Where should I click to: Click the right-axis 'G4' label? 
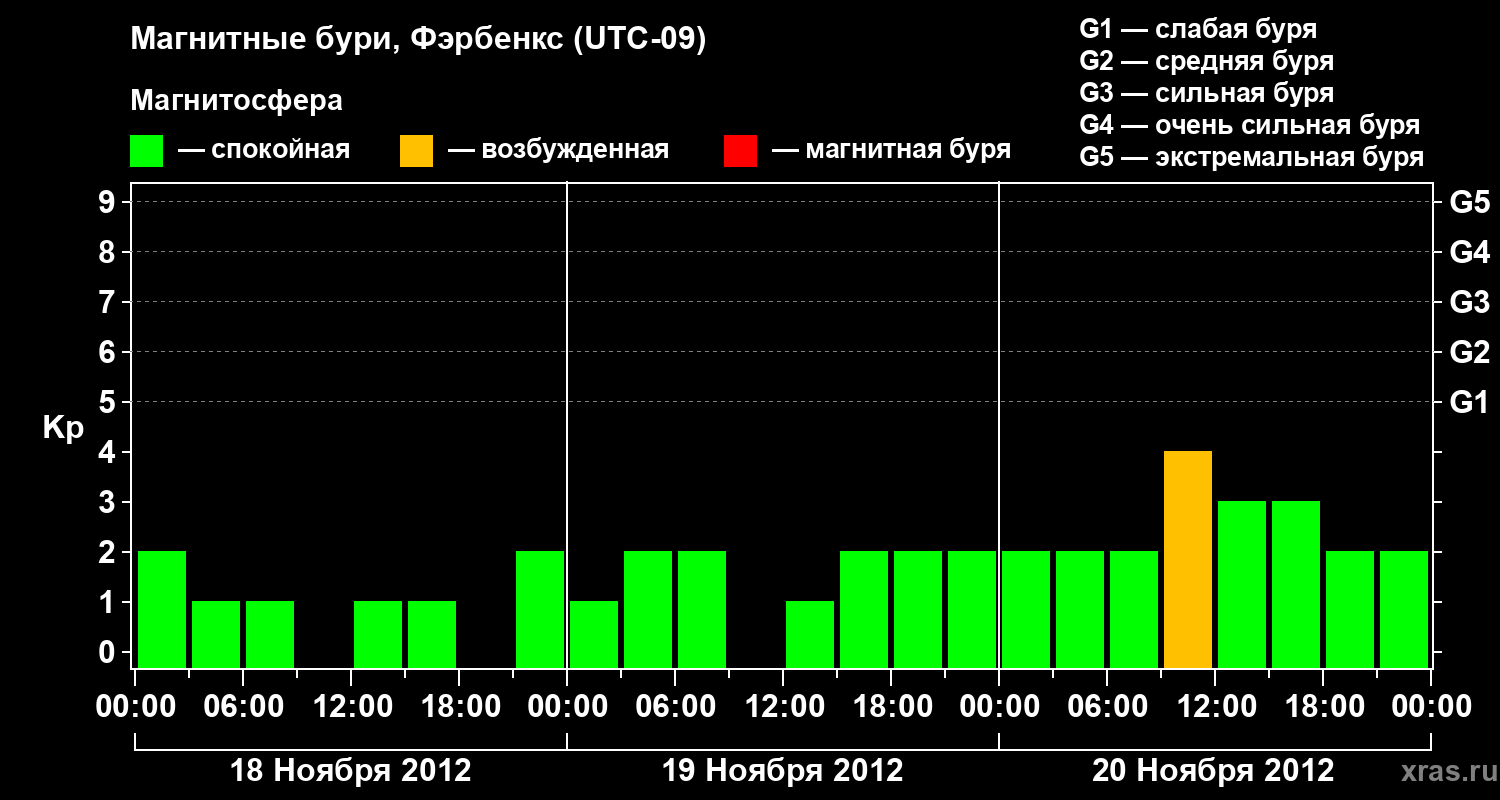coord(1470,253)
